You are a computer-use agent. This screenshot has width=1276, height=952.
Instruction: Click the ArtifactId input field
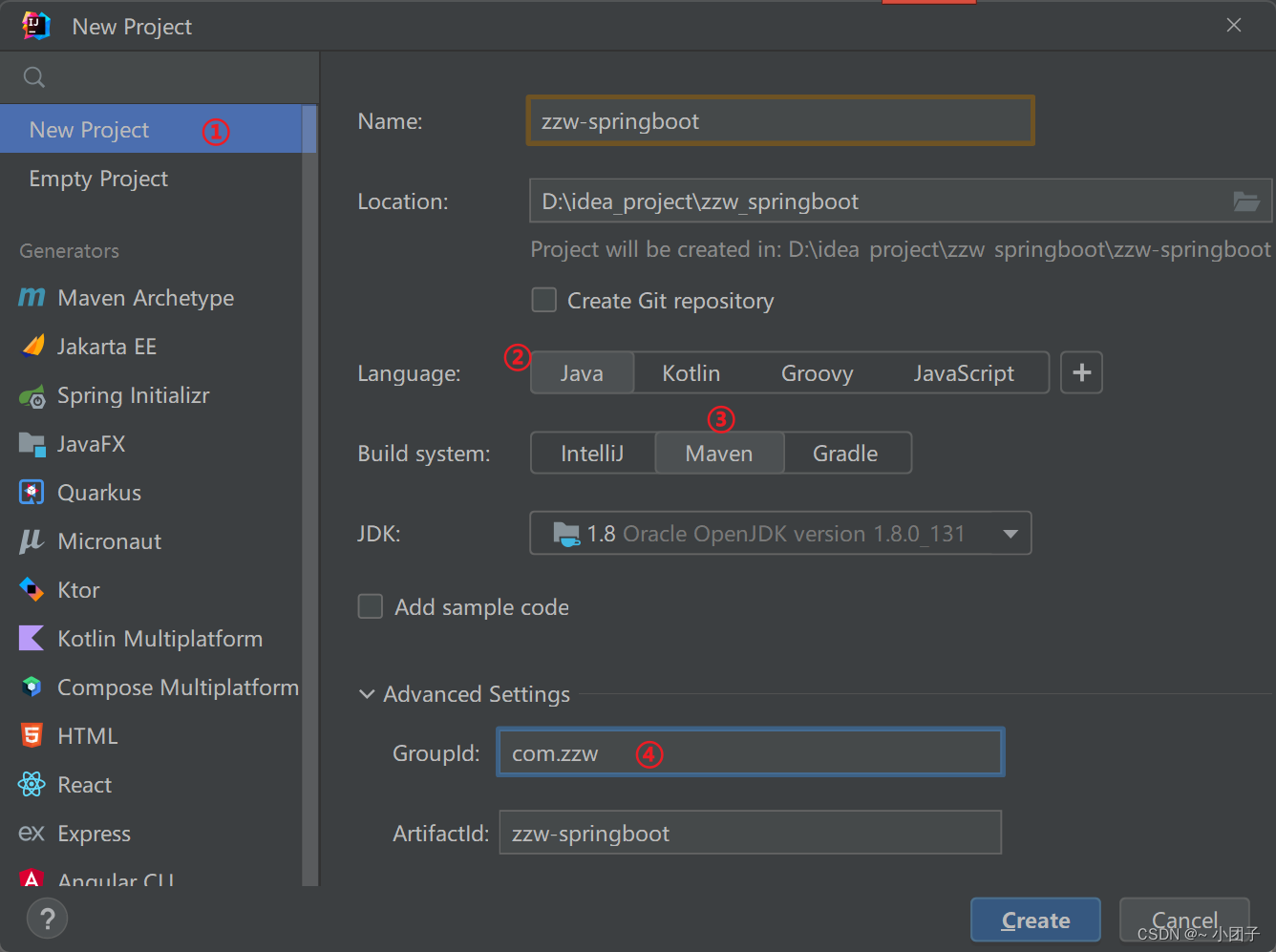pos(751,833)
